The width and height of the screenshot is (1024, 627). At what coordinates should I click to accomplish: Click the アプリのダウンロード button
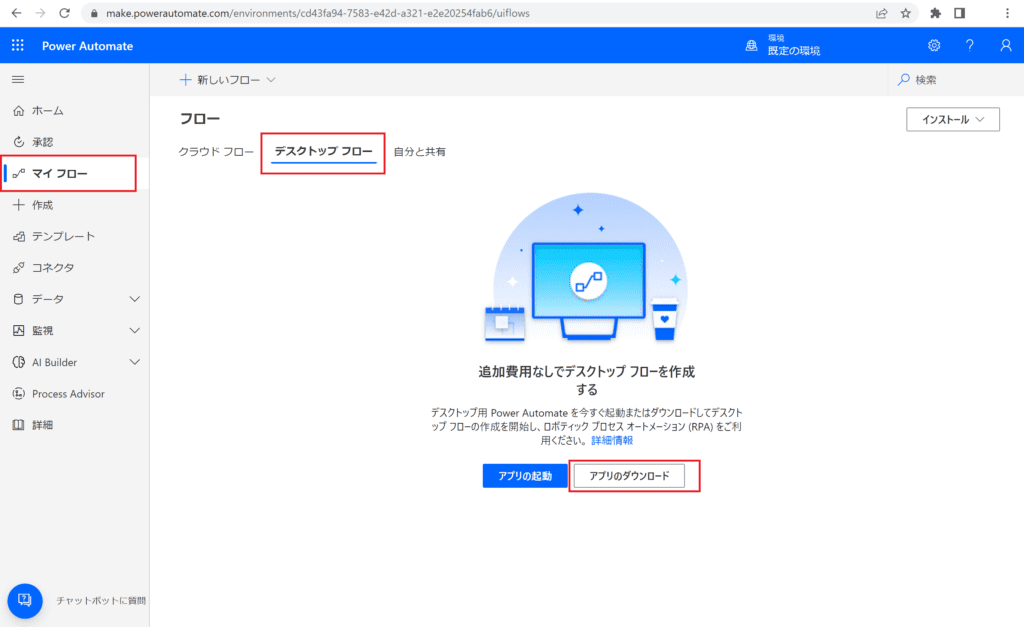coord(629,476)
